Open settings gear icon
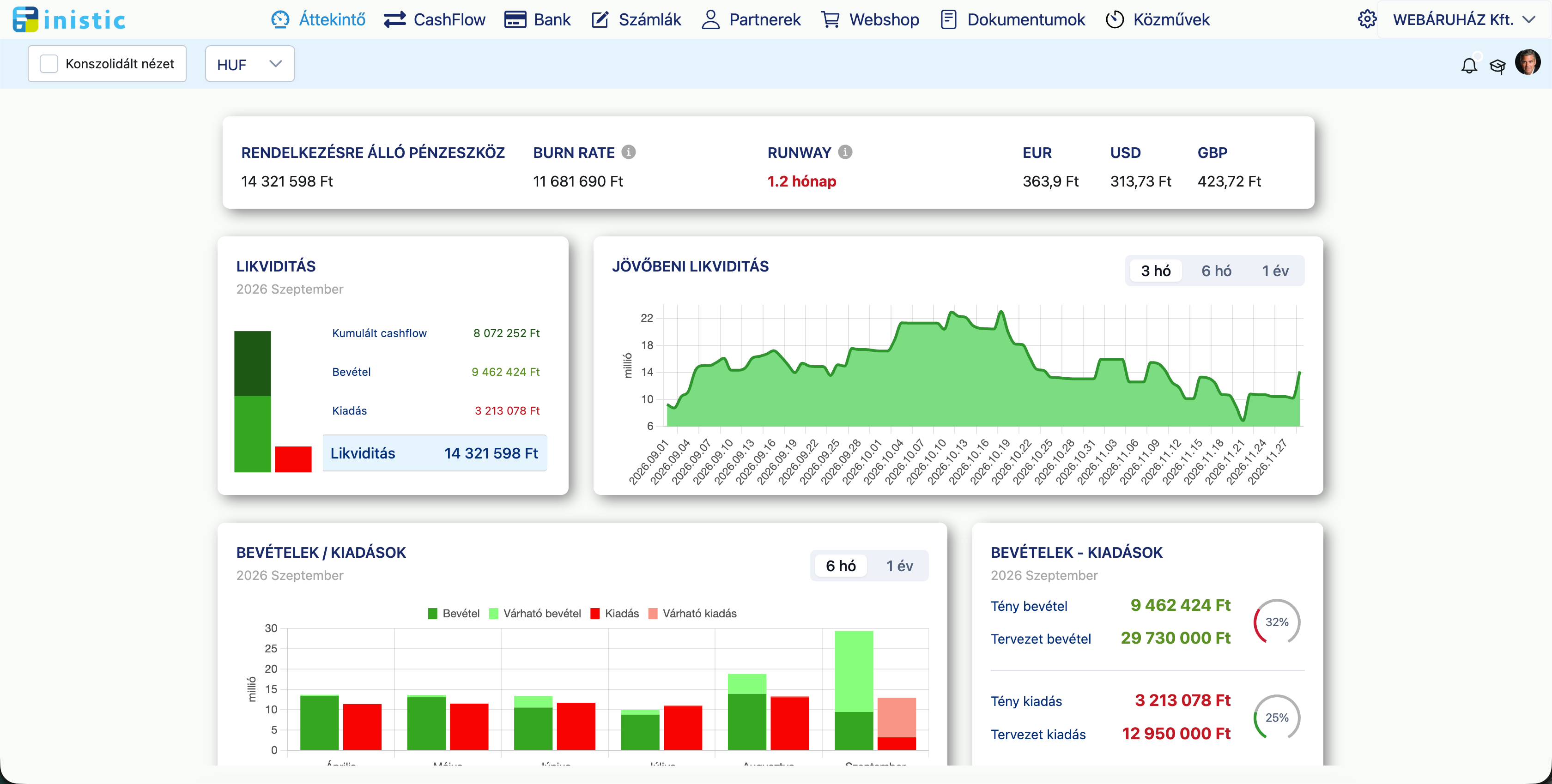 (x=1367, y=19)
